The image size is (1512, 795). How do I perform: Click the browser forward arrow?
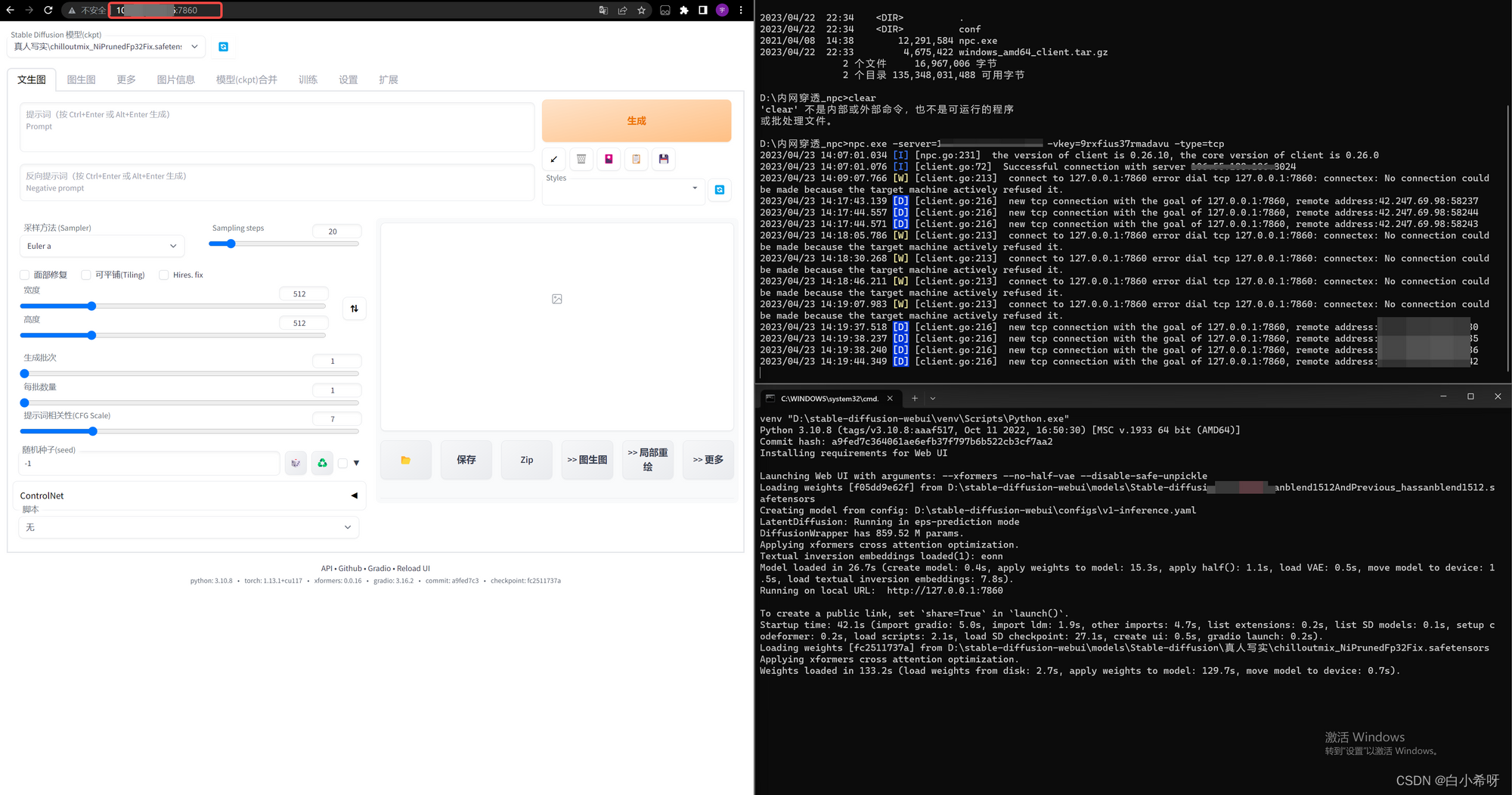pos(29,10)
